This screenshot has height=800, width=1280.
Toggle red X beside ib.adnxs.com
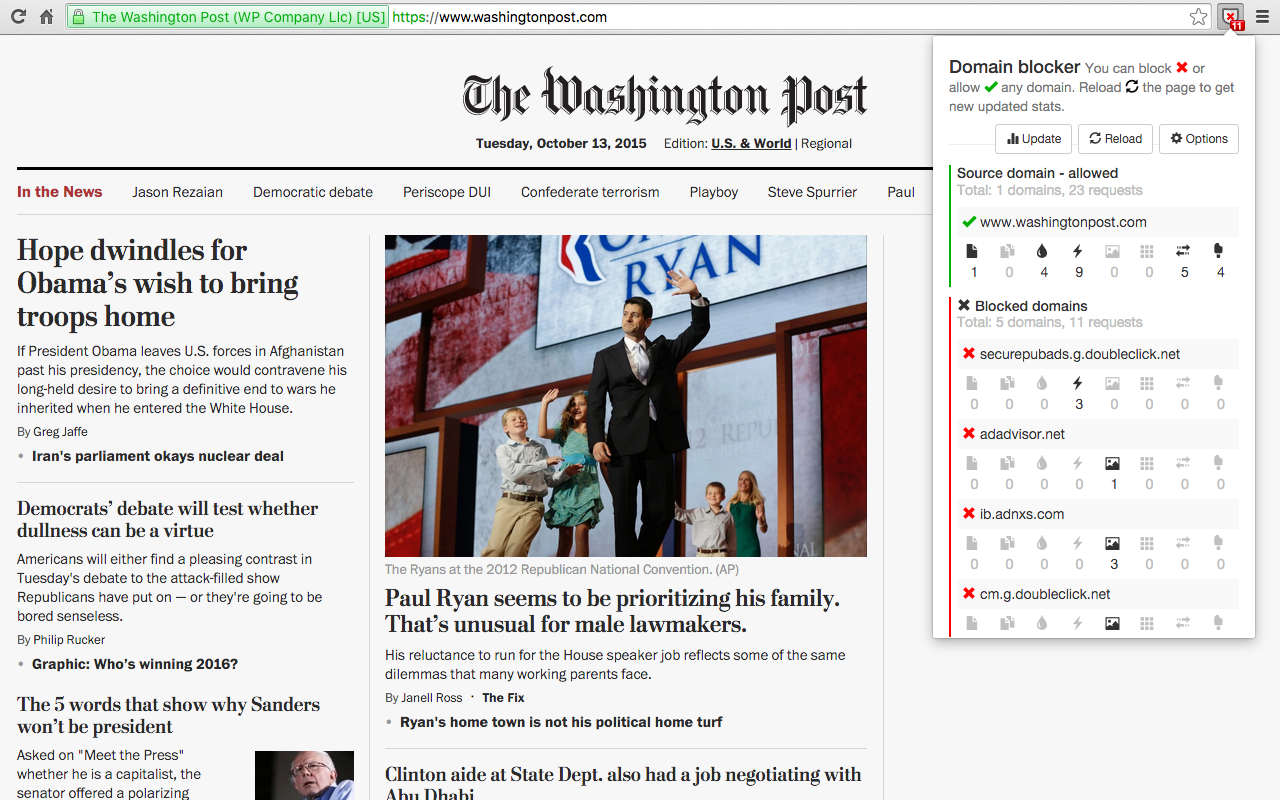[x=968, y=514]
